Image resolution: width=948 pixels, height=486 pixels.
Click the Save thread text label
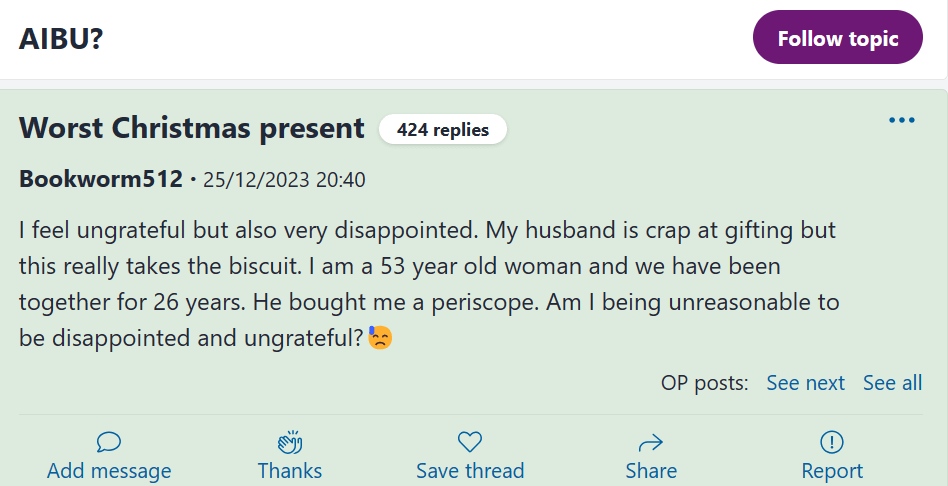[x=470, y=470]
